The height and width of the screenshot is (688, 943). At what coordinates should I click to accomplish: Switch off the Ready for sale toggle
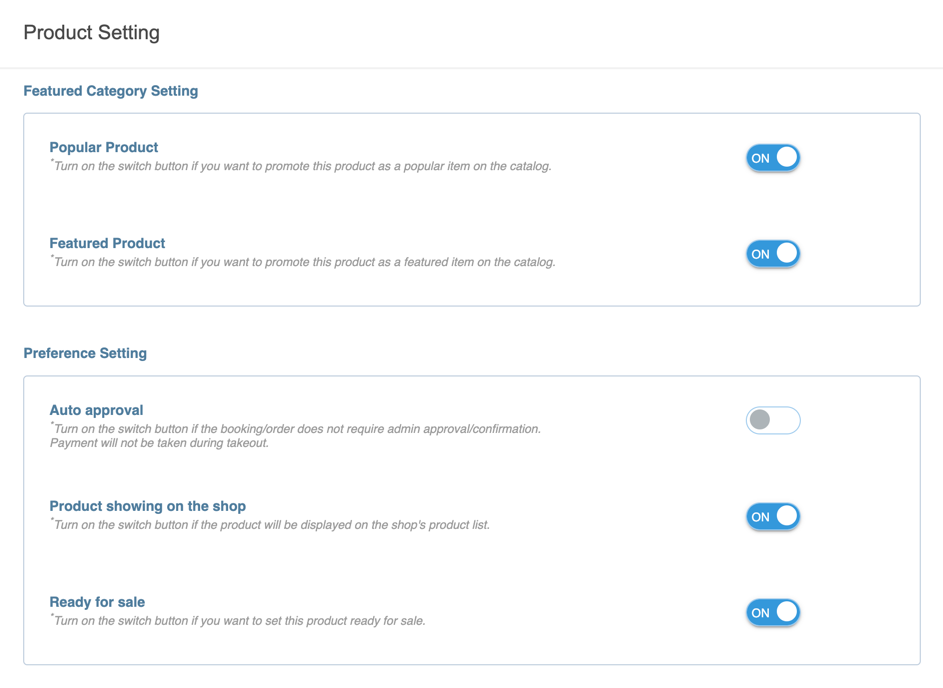(x=772, y=612)
